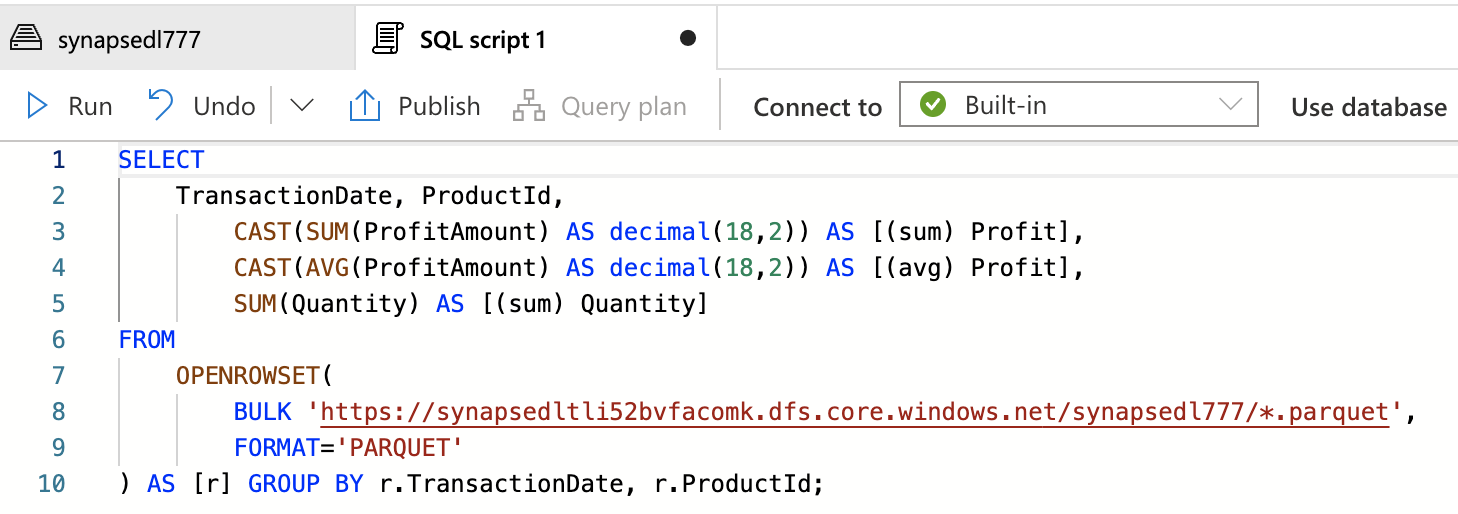
Task: Click the synapsedl777 storage tab icon
Action: 26,39
